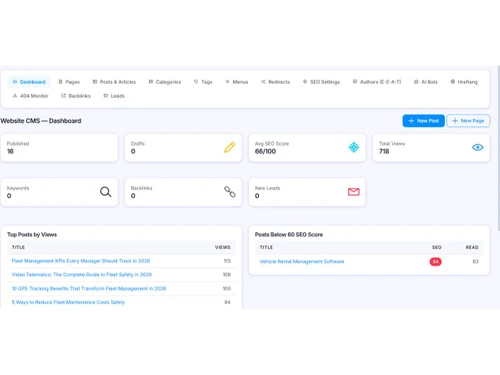
Task: Open the AI Bots tab
Action: pos(426,82)
